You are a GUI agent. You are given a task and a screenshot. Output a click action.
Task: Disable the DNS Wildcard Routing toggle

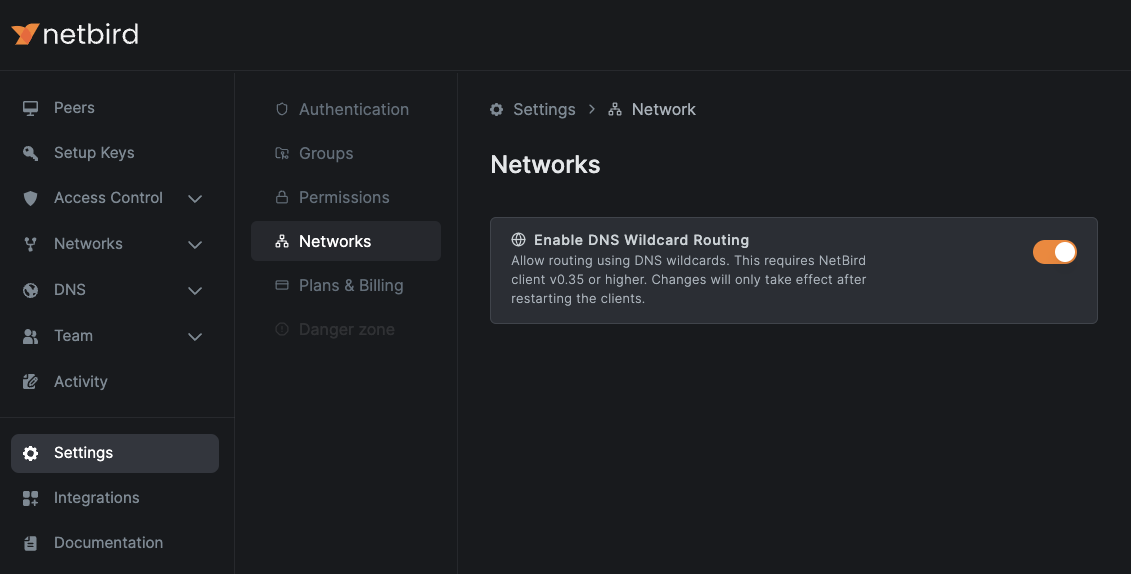click(1055, 252)
